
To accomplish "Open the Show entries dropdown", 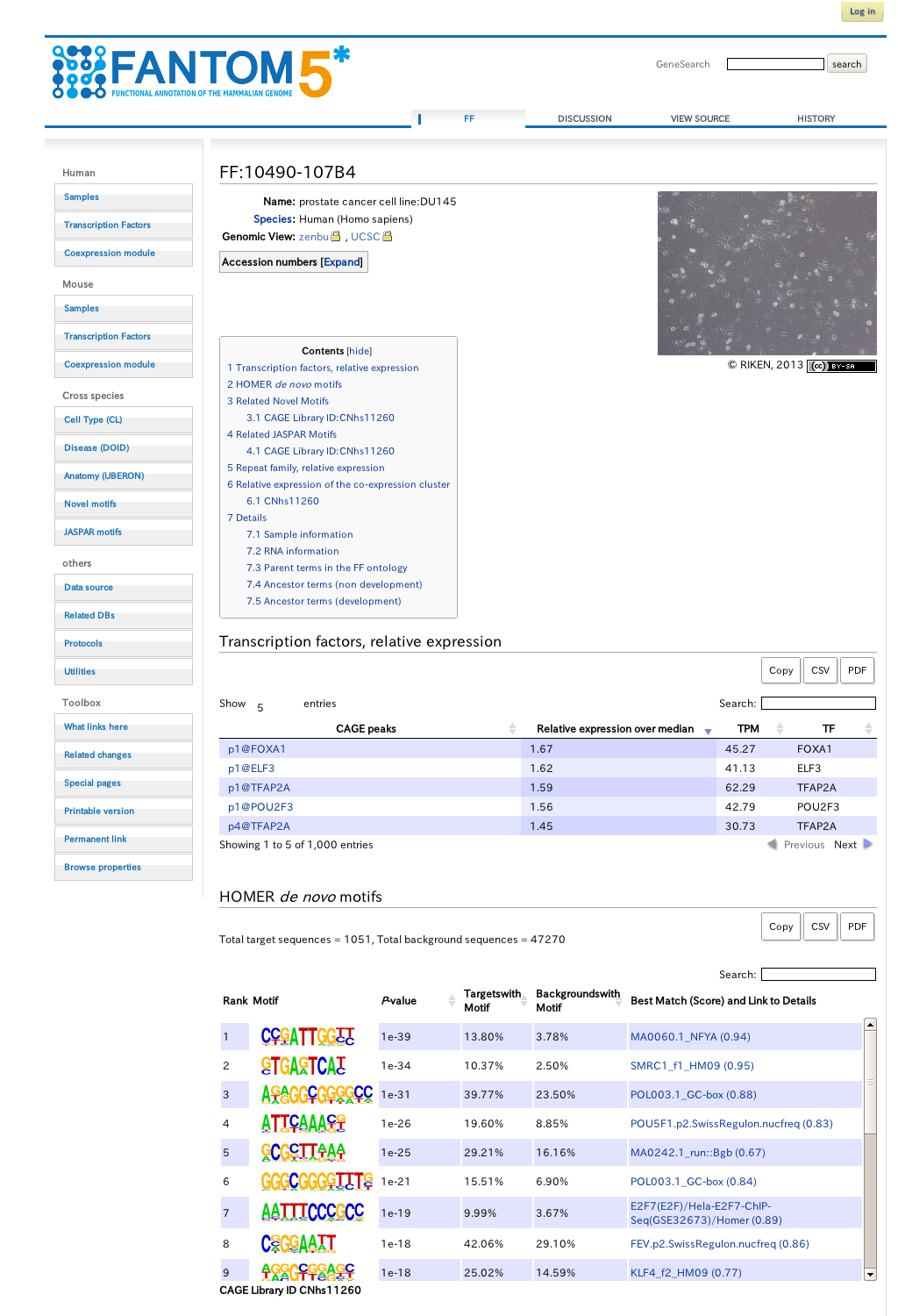I will (x=274, y=705).
